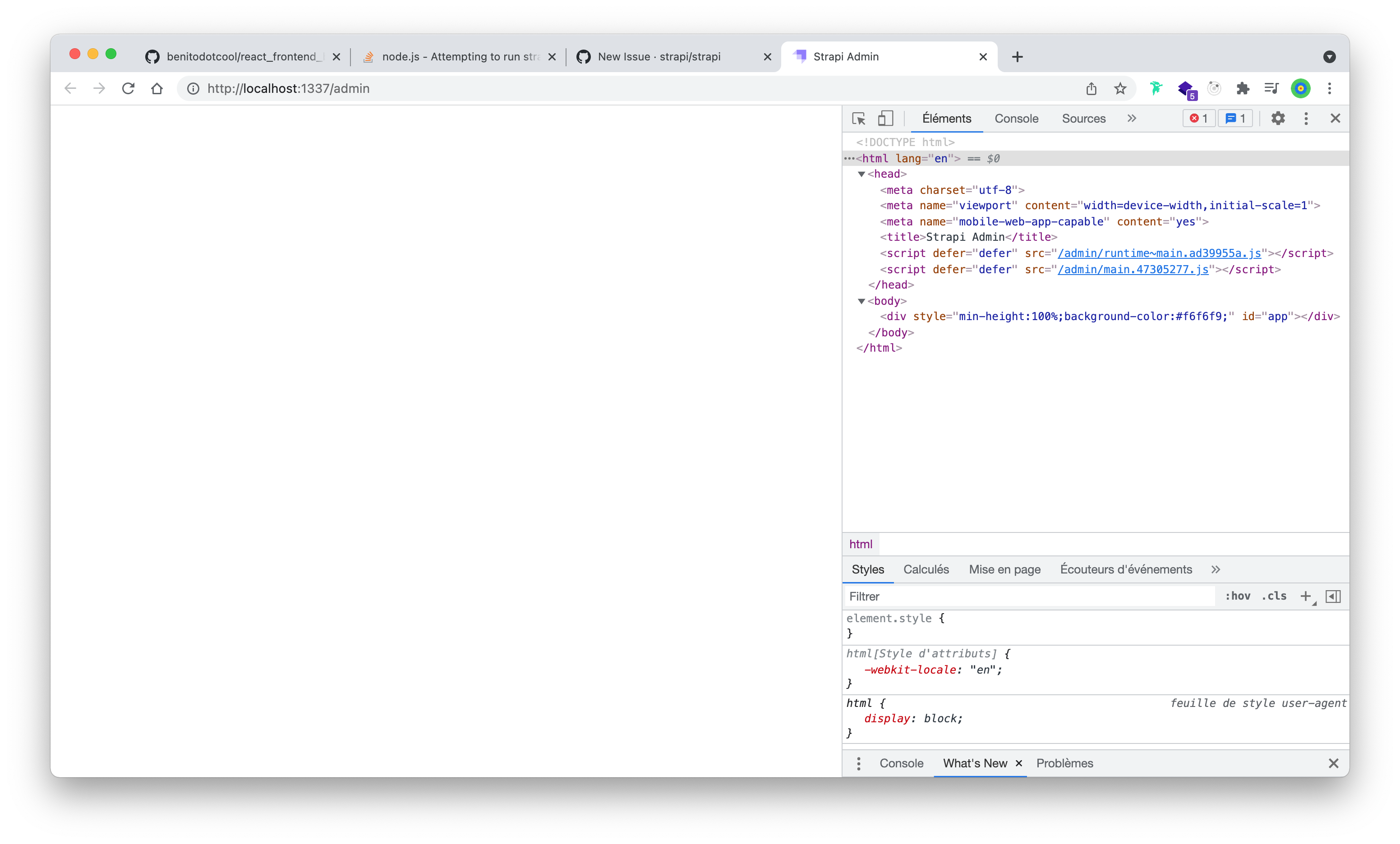Collapse the head element in the DOM tree
The width and height of the screenshot is (1400, 844).
tap(861, 174)
